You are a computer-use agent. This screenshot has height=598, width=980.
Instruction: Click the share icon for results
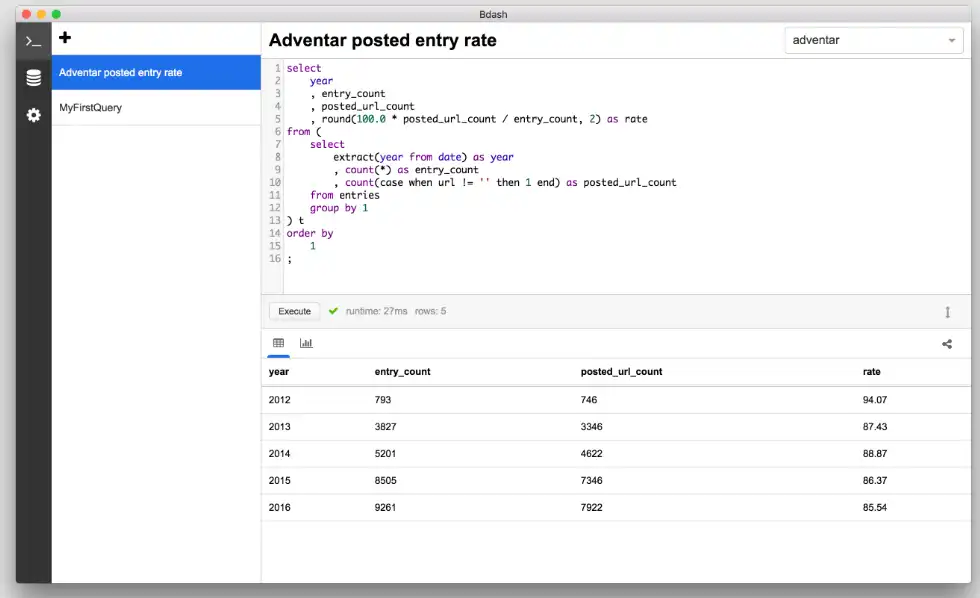[947, 344]
